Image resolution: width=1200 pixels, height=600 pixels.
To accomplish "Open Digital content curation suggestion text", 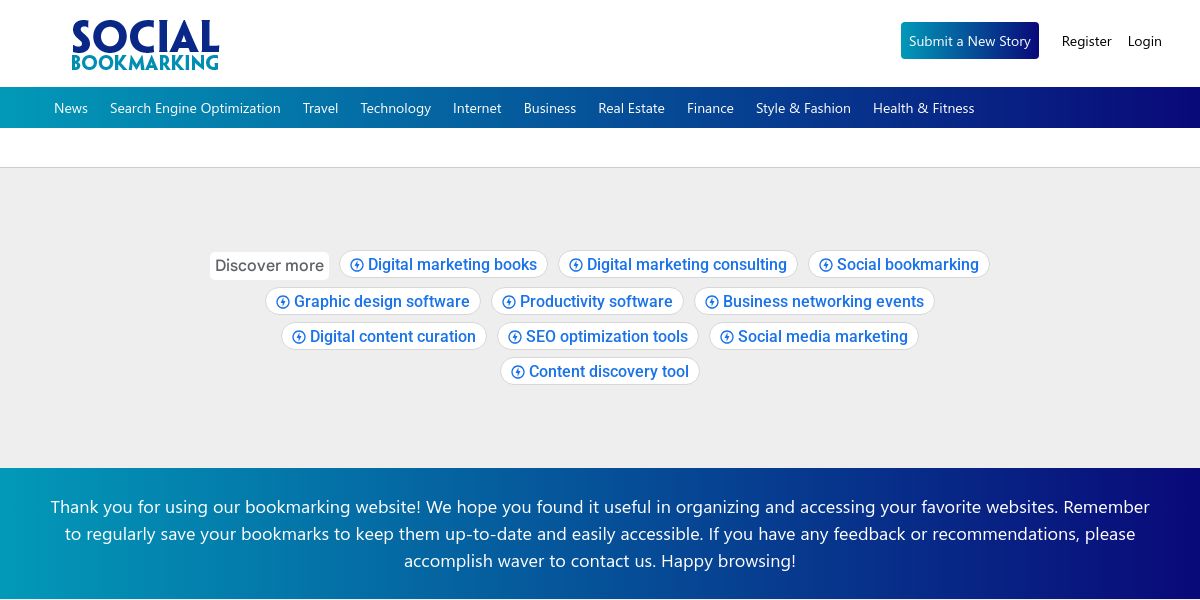I will [x=393, y=337].
